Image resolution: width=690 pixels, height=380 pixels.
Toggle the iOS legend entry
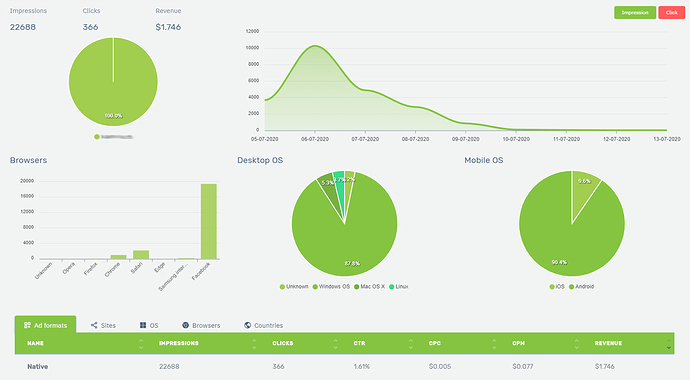tap(557, 286)
